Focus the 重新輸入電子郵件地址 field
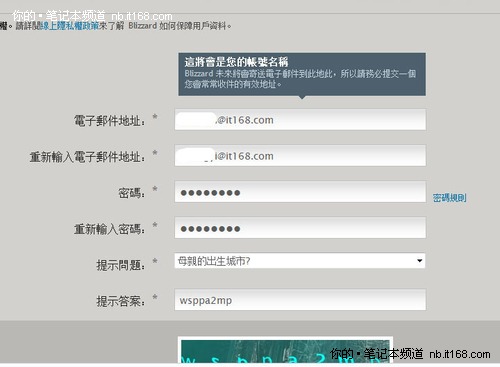Image resolution: width=500 pixels, height=367 pixels. (x=300, y=155)
